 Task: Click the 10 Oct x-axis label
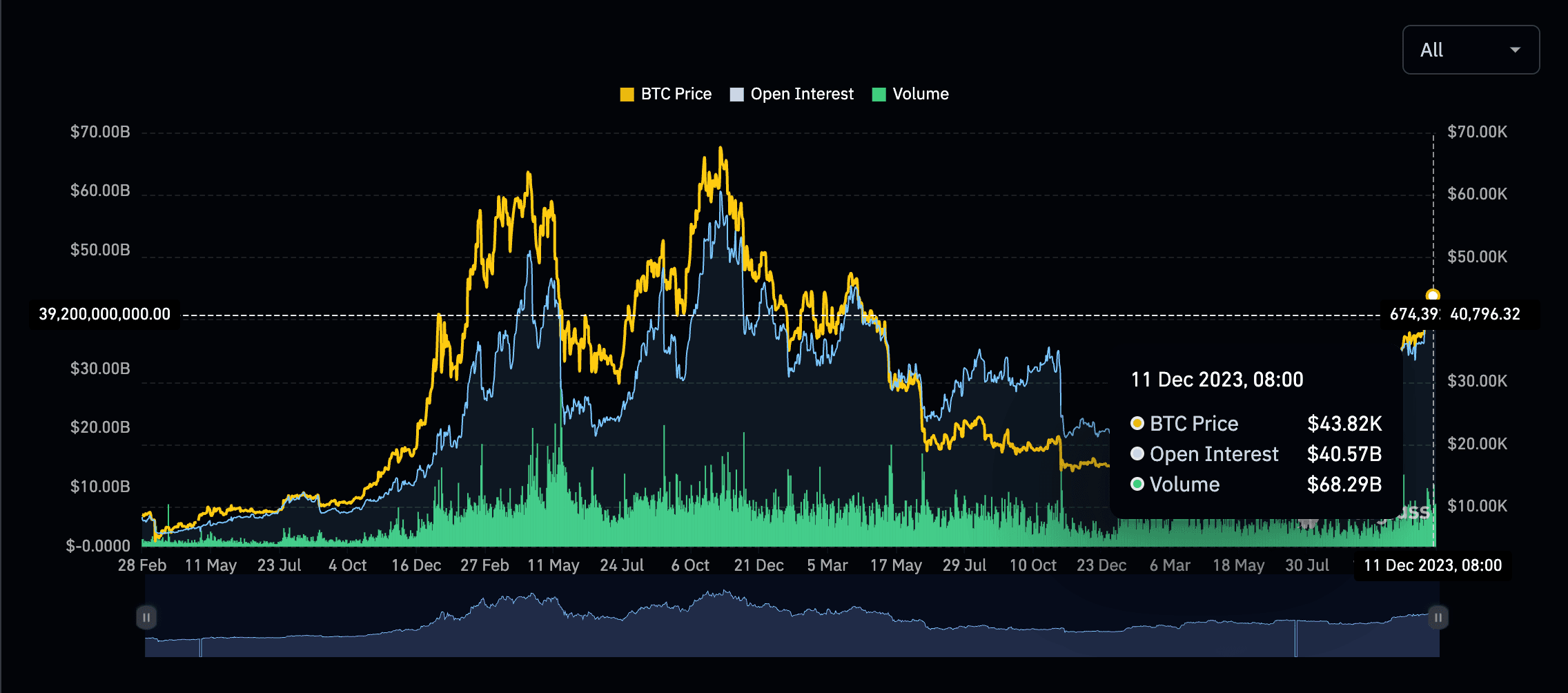1033,565
